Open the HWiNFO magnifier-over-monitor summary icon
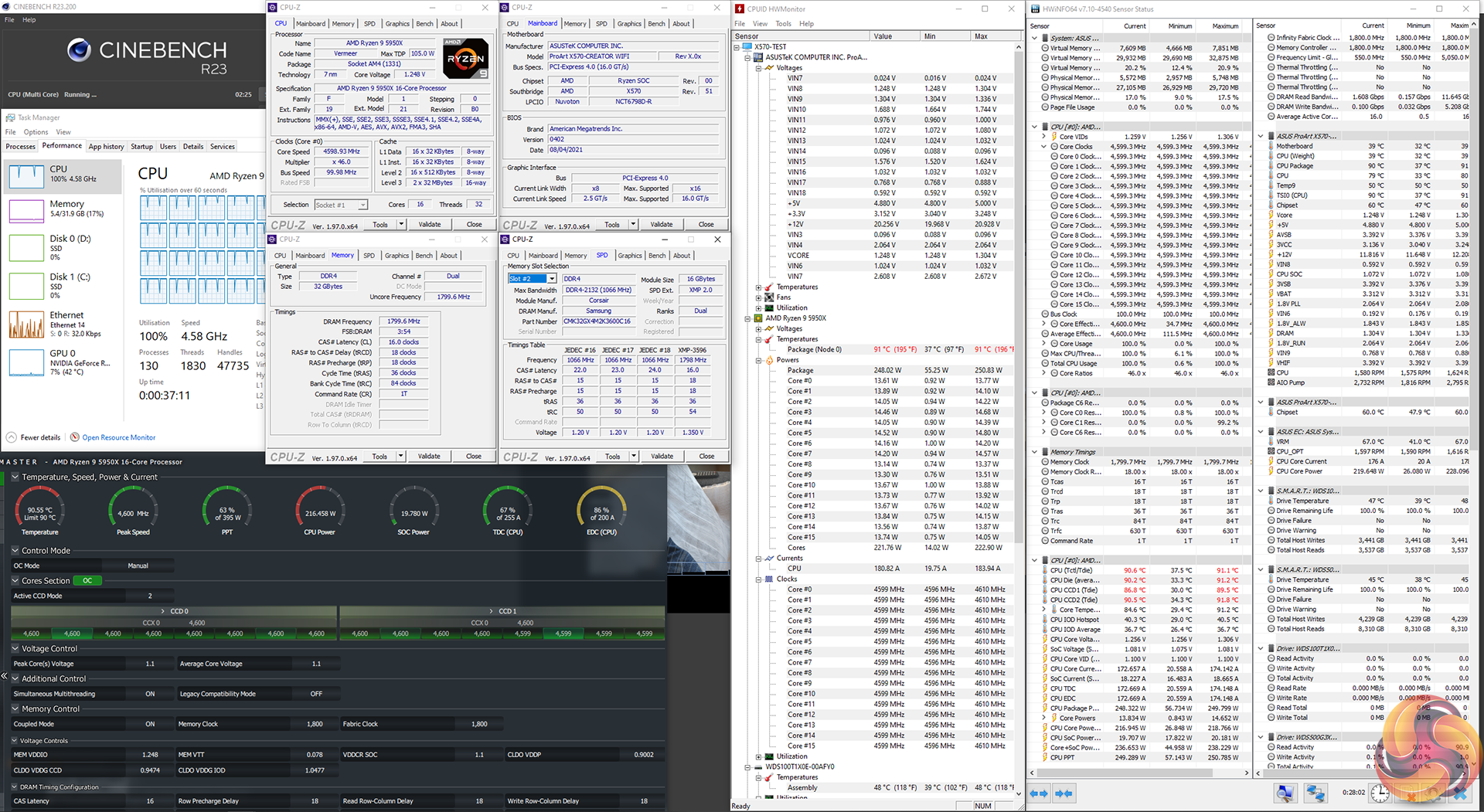 [1285, 793]
